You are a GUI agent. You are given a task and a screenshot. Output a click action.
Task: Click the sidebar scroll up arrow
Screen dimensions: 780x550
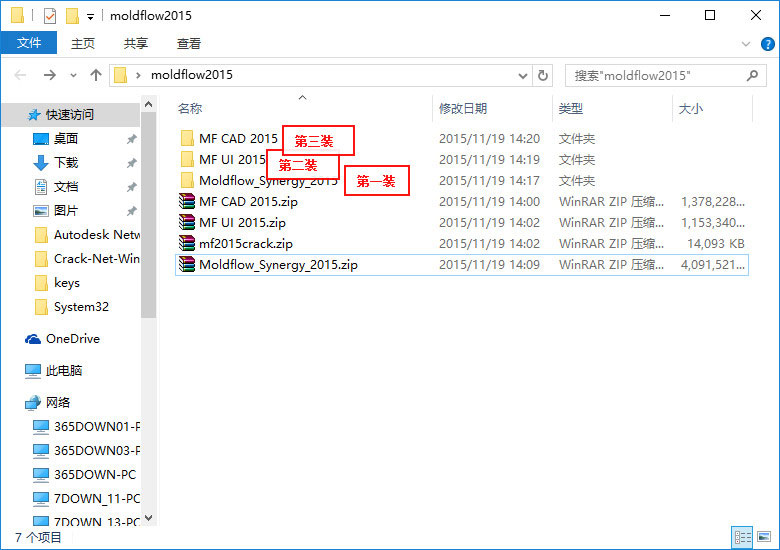[148, 104]
